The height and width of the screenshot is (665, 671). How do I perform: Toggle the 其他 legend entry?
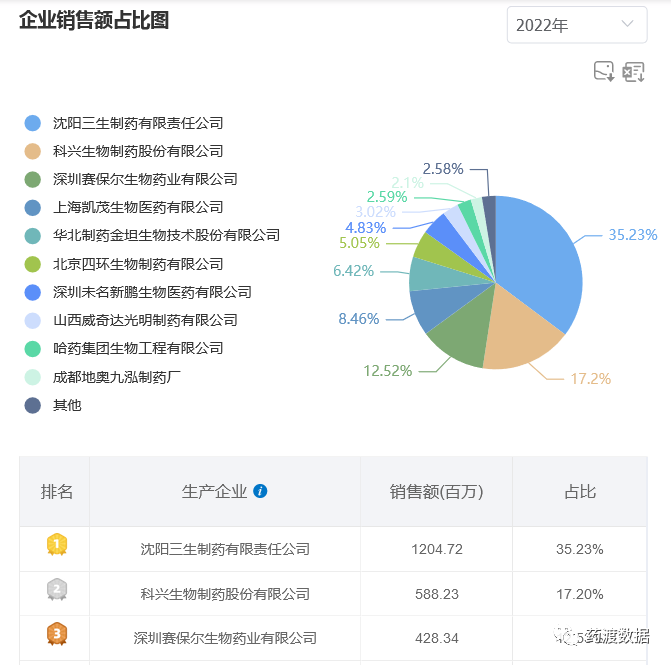66,405
